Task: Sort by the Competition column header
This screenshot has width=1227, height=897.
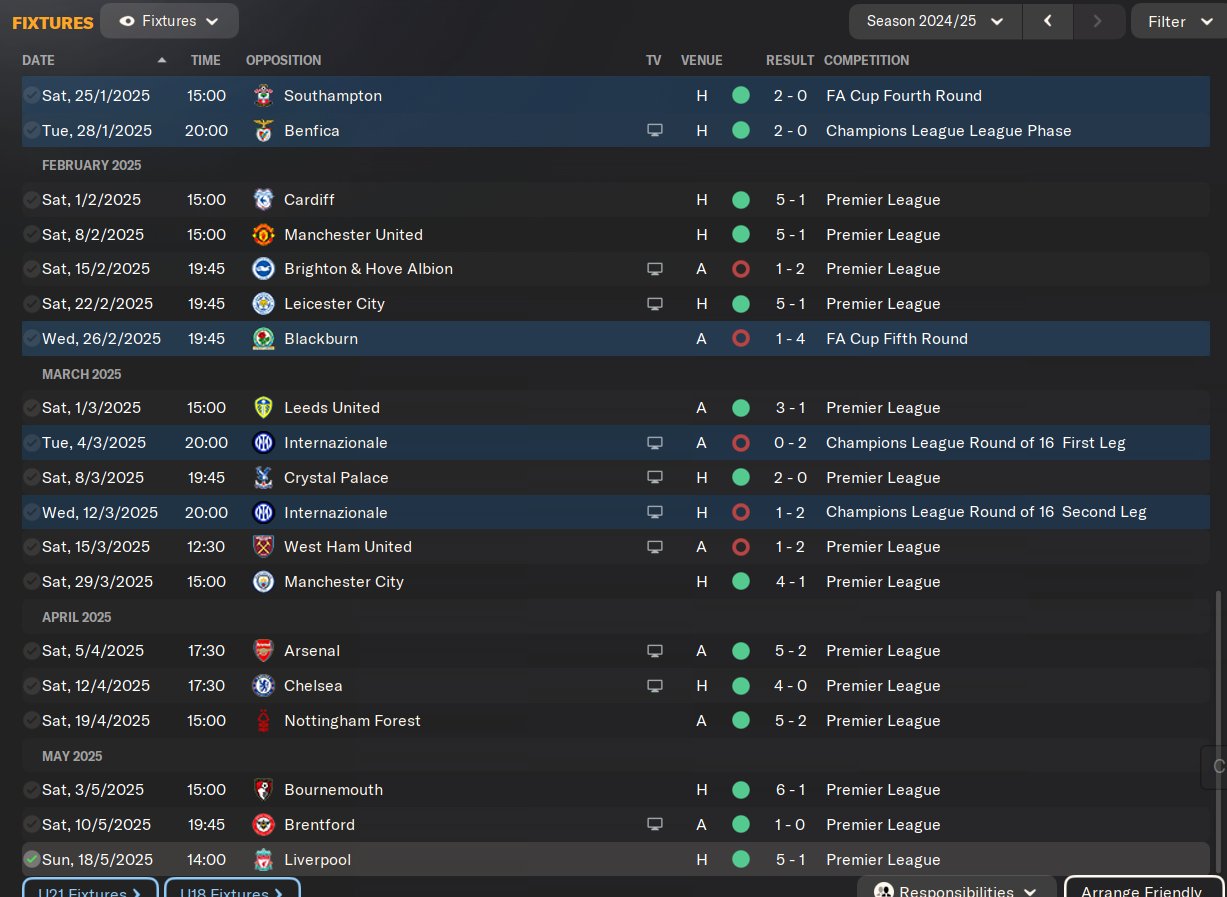Action: pos(866,60)
